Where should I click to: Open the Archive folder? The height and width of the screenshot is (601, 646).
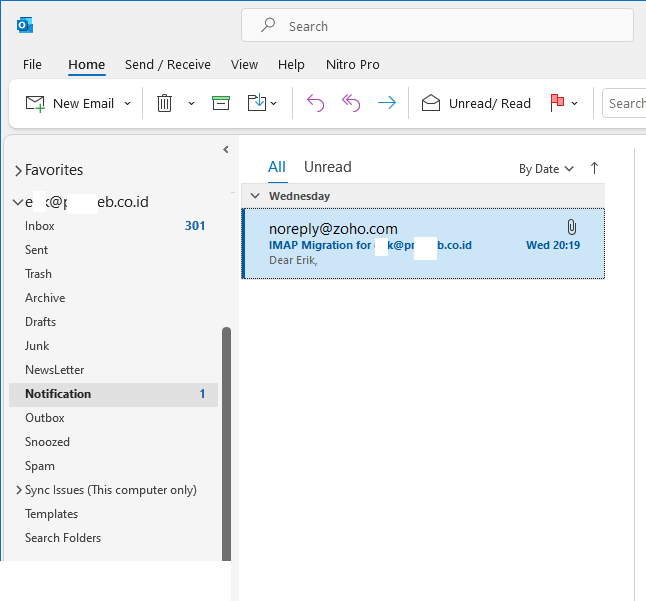coord(113,298)
